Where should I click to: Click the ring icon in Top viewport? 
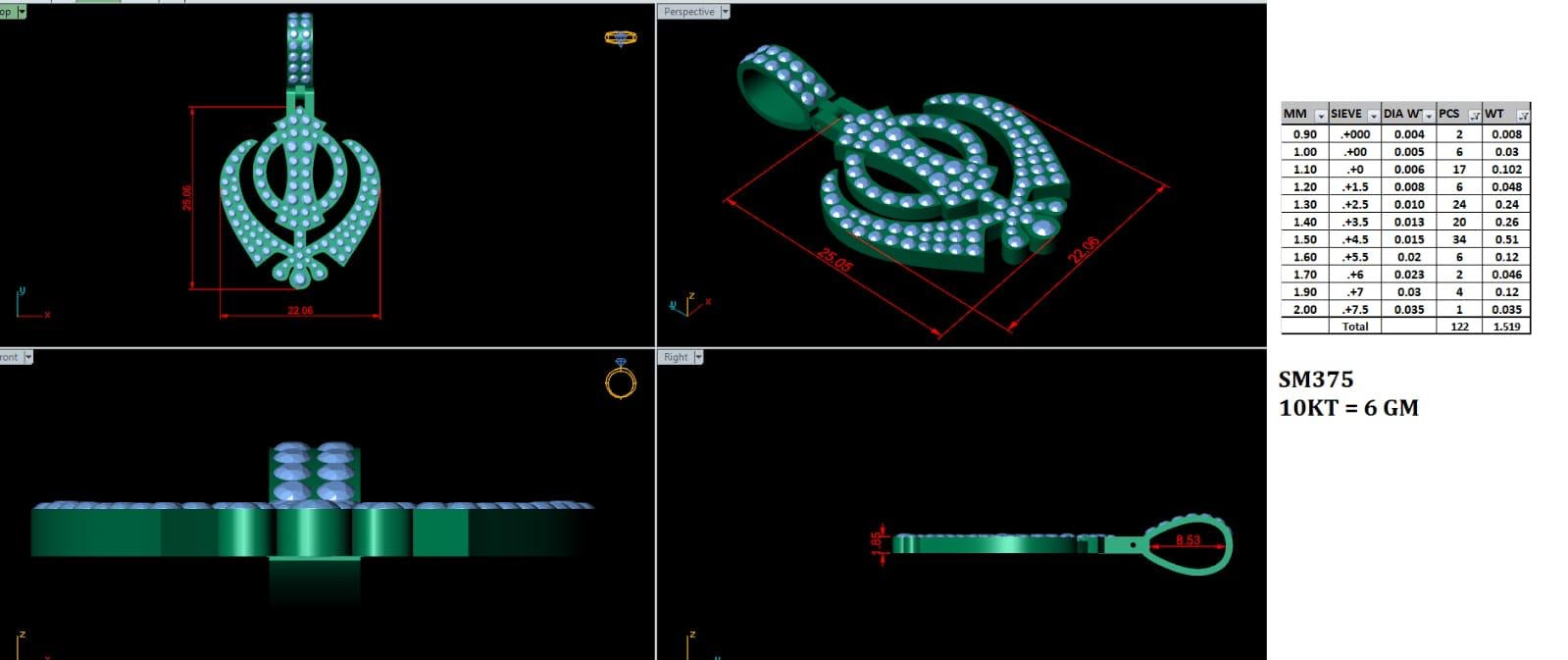click(620, 38)
